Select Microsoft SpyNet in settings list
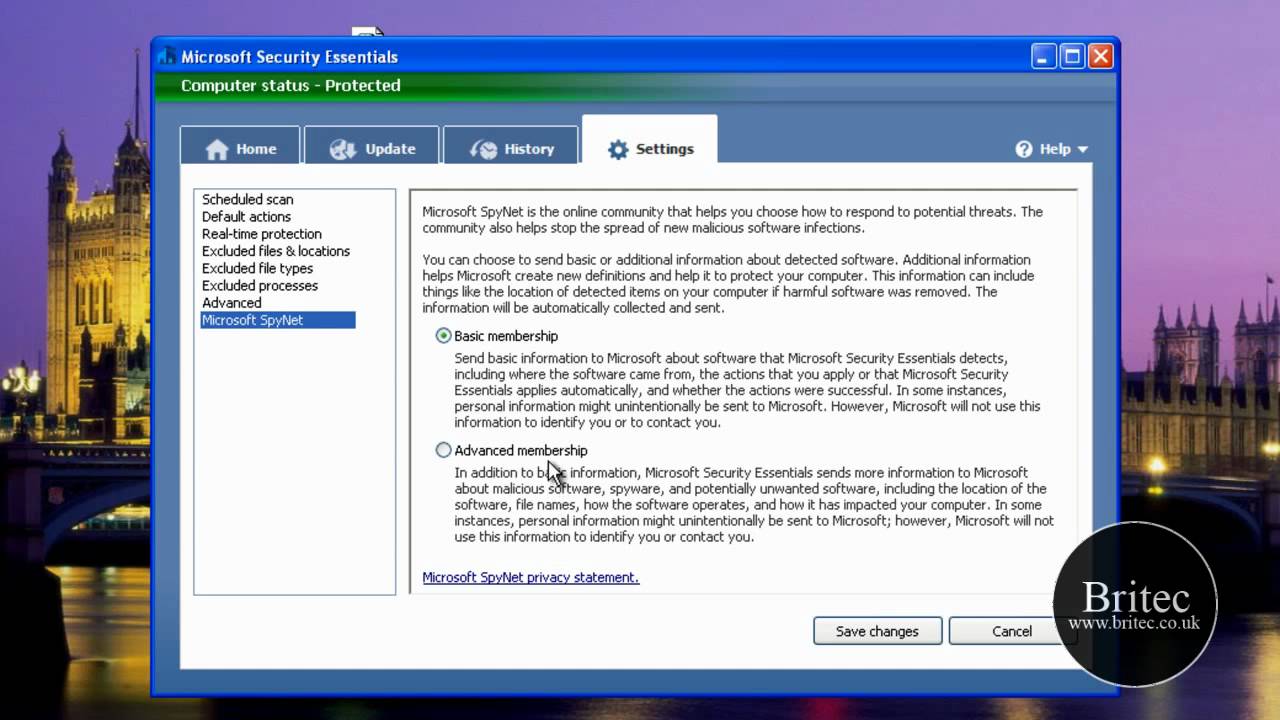The height and width of the screenshot is (720, 1280). tap(278, 320)
